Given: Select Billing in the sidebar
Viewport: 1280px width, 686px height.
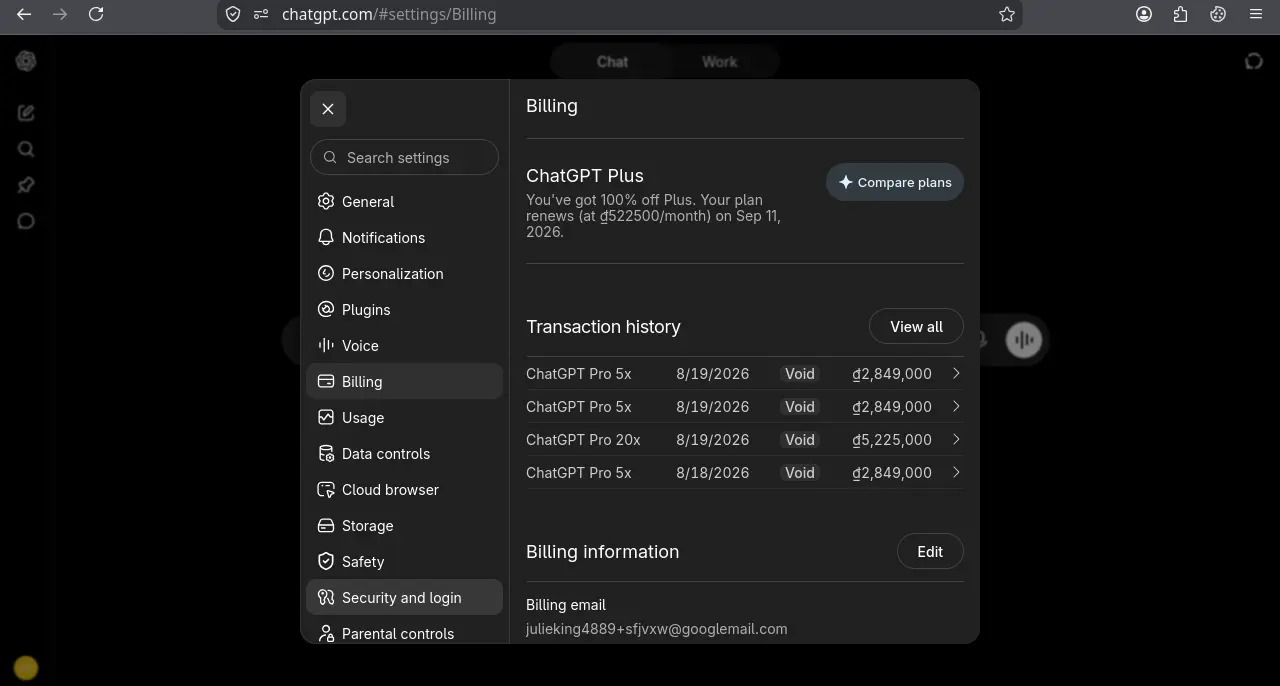Looking at the screenshot, I should [404, 381].
